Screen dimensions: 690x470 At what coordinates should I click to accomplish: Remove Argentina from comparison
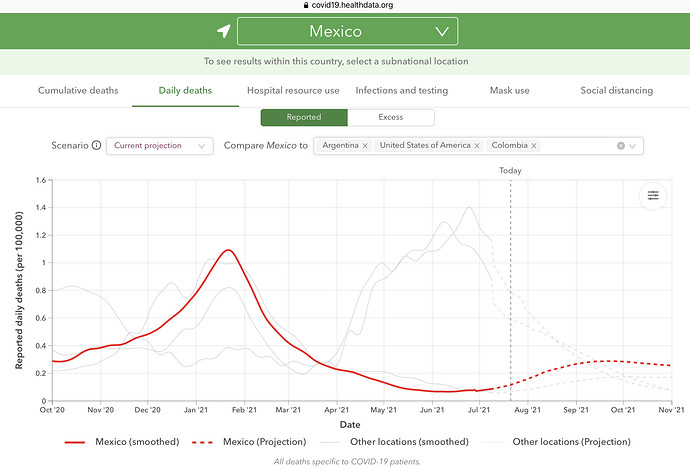[x=365, y=146]
